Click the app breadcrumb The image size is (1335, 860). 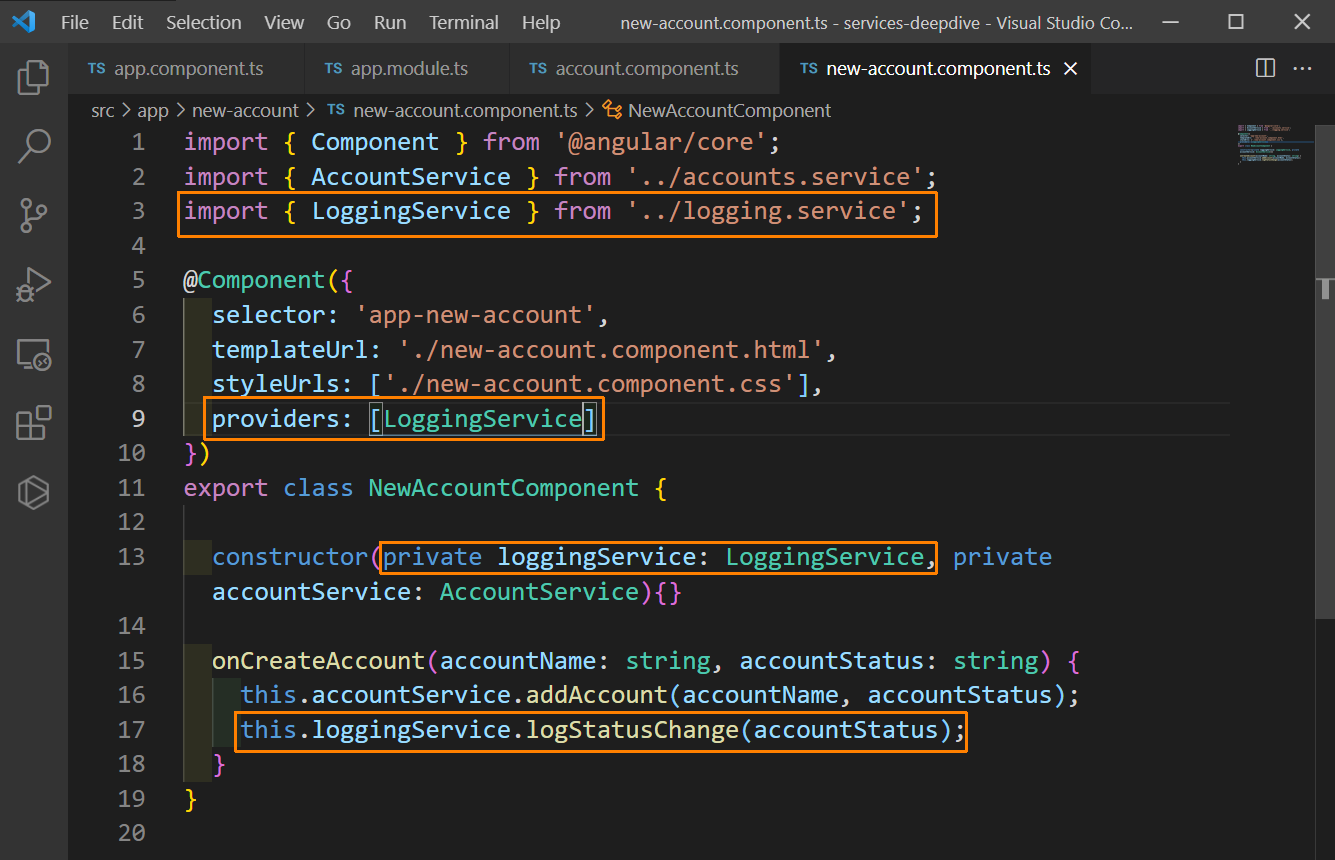153,110
